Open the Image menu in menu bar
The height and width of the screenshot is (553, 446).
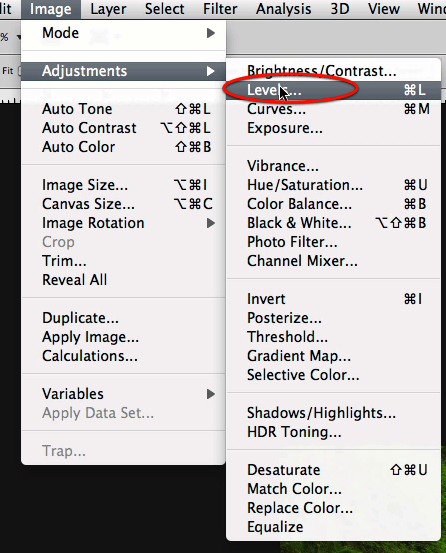pyautogui.click(x=50, y=9)
